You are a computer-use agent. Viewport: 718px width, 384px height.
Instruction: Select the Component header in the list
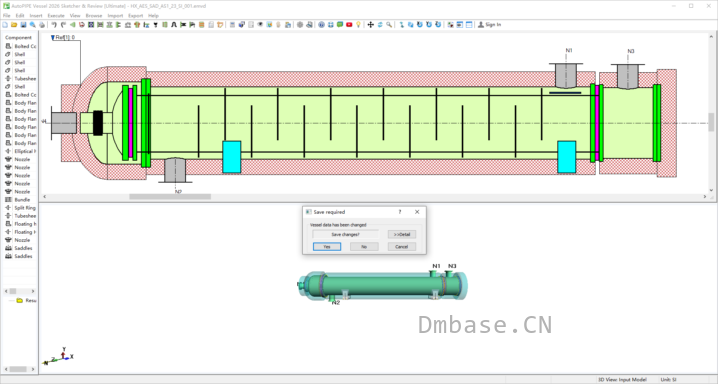tap(18, 38)
